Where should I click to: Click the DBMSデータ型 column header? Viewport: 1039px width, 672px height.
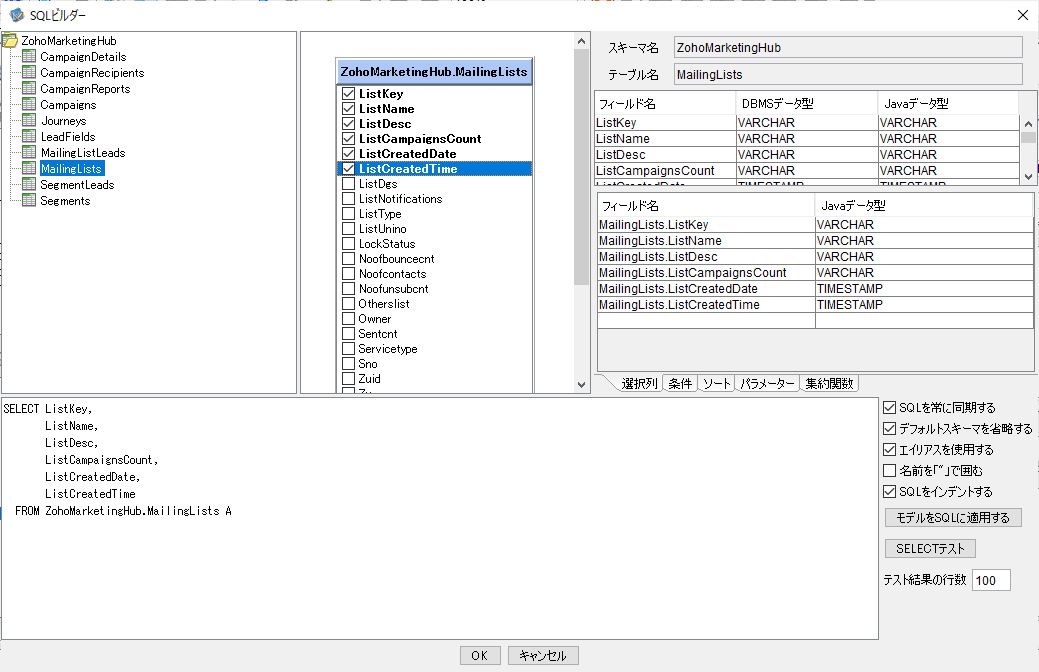click(x=806, y=103)
